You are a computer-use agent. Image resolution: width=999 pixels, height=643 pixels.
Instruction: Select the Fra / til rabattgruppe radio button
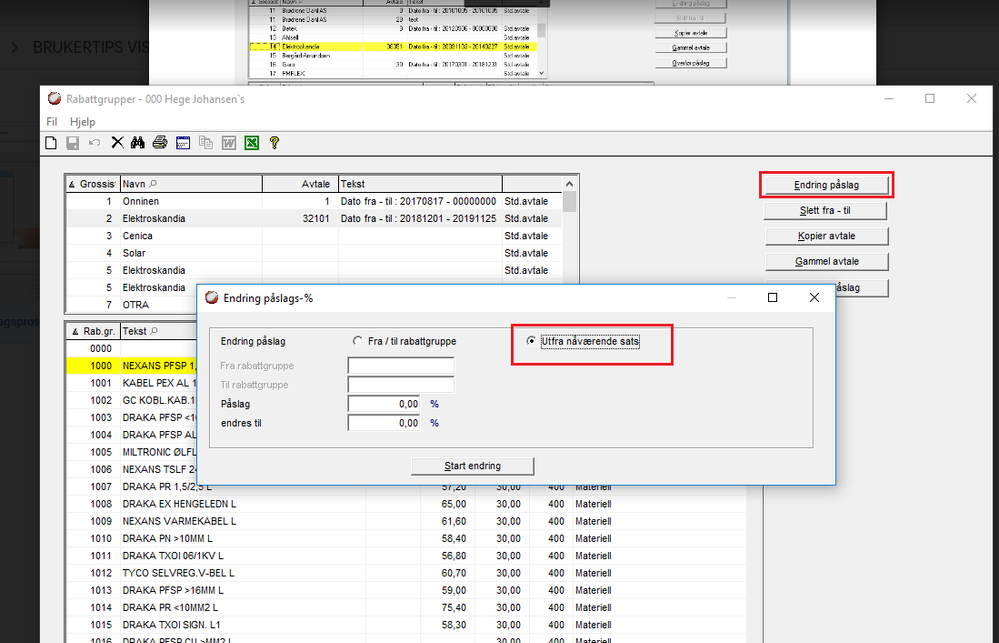[x=357, y=341]
